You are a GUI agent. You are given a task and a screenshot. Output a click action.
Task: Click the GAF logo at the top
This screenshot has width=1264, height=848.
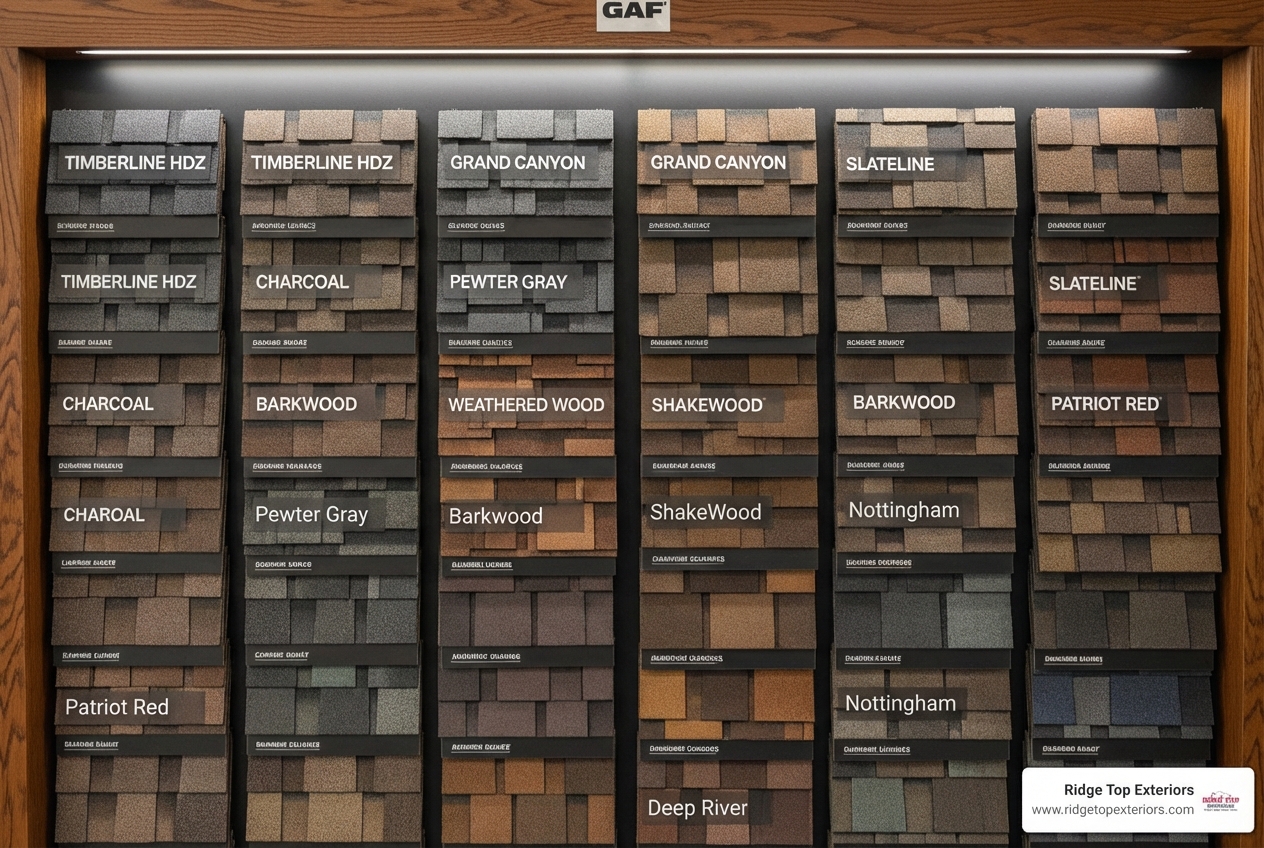[632, 16]
